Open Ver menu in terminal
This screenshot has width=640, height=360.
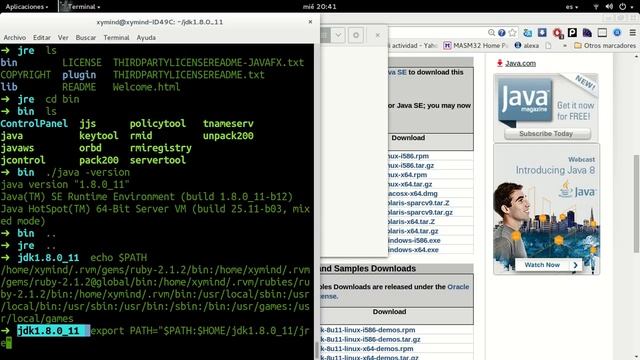(63, 38)
